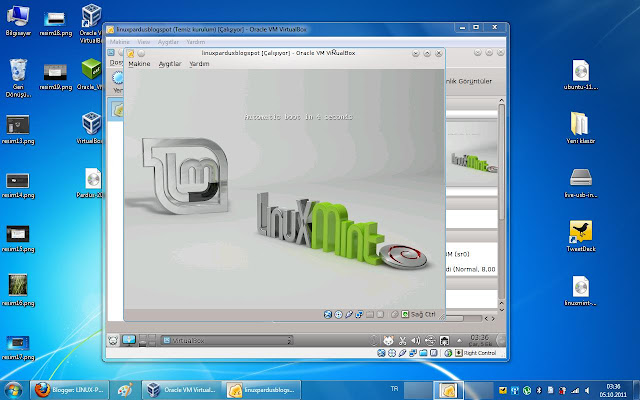
Task: Click the shared folders icon in outer VM status bar
Action: click(x=423, y=353)
